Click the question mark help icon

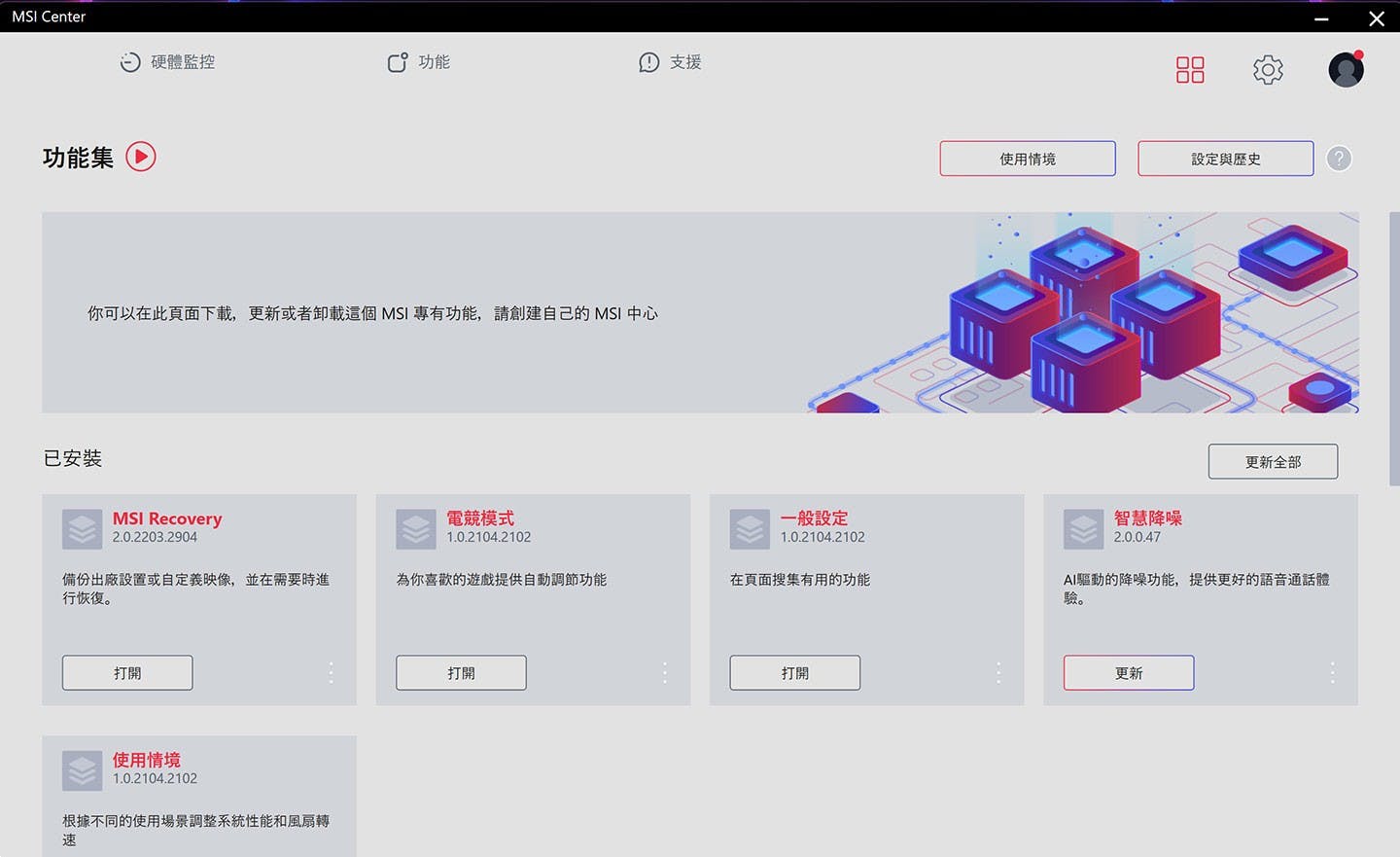coord(1339,159)
